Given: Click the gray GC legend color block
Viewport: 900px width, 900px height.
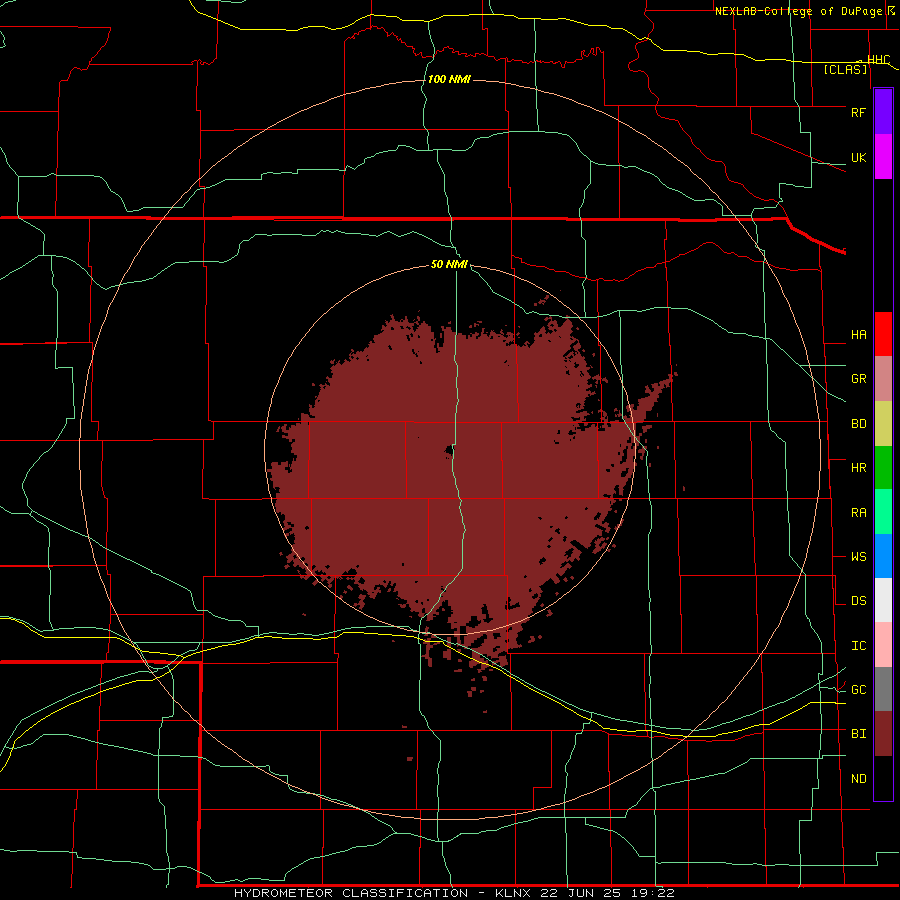Looking at the screenshot, I should [883, 689].
